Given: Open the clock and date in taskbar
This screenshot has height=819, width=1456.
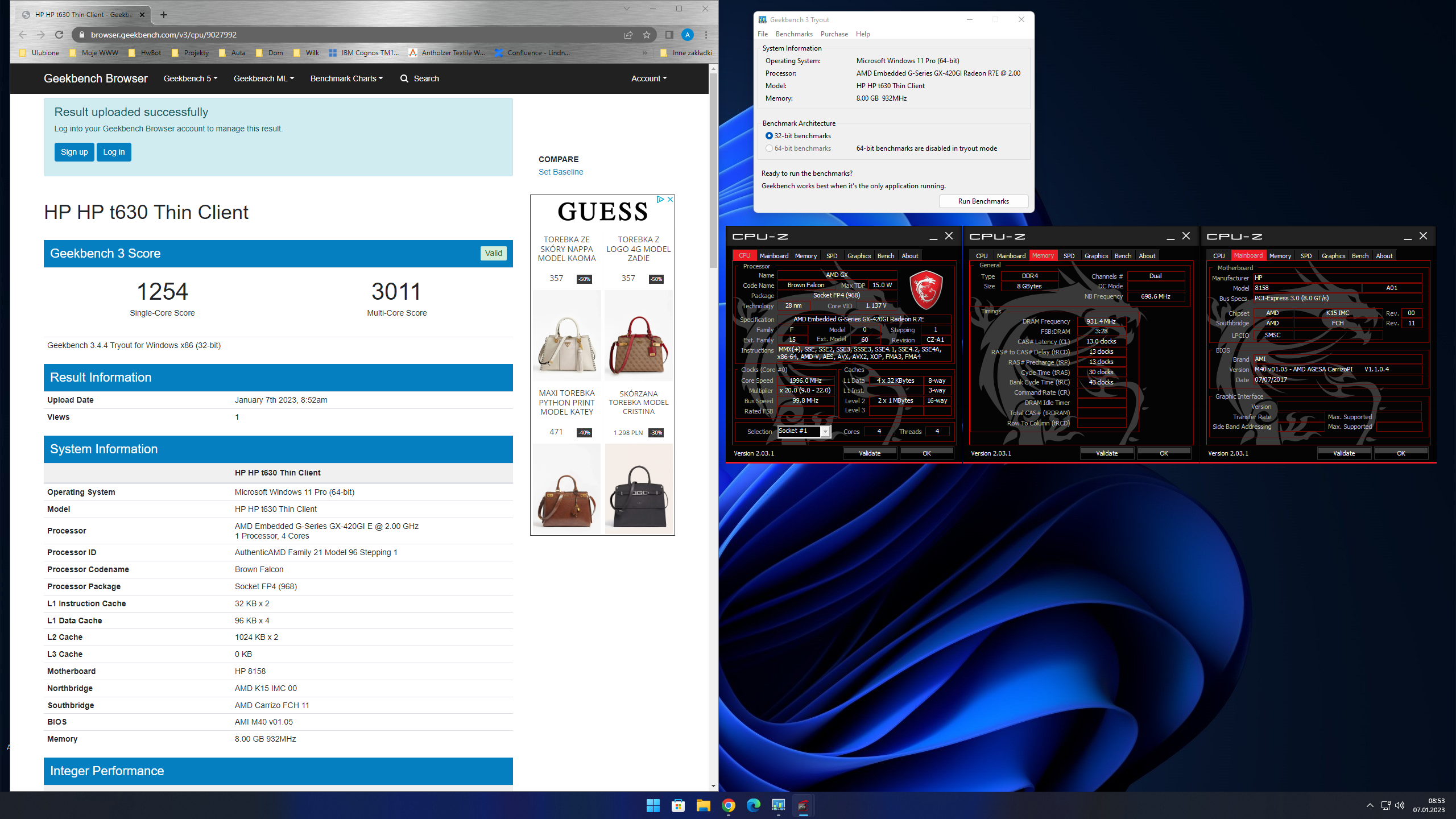Looking at the screenshot, I should pos(1429,805).
